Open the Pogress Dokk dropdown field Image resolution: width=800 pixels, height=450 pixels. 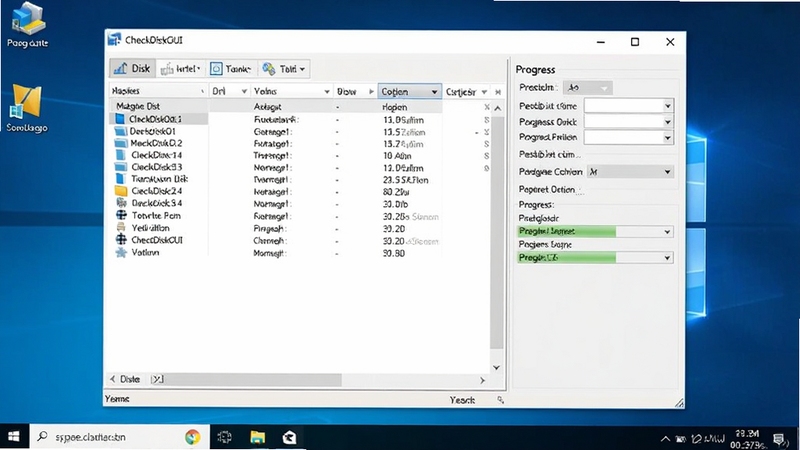pos(629,121)
